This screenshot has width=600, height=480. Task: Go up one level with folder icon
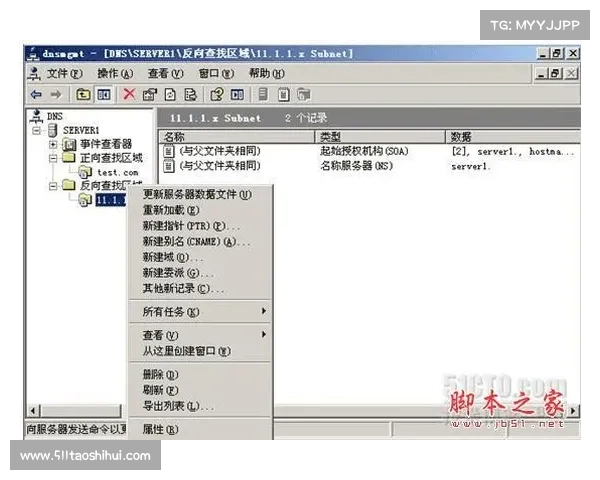83,94
